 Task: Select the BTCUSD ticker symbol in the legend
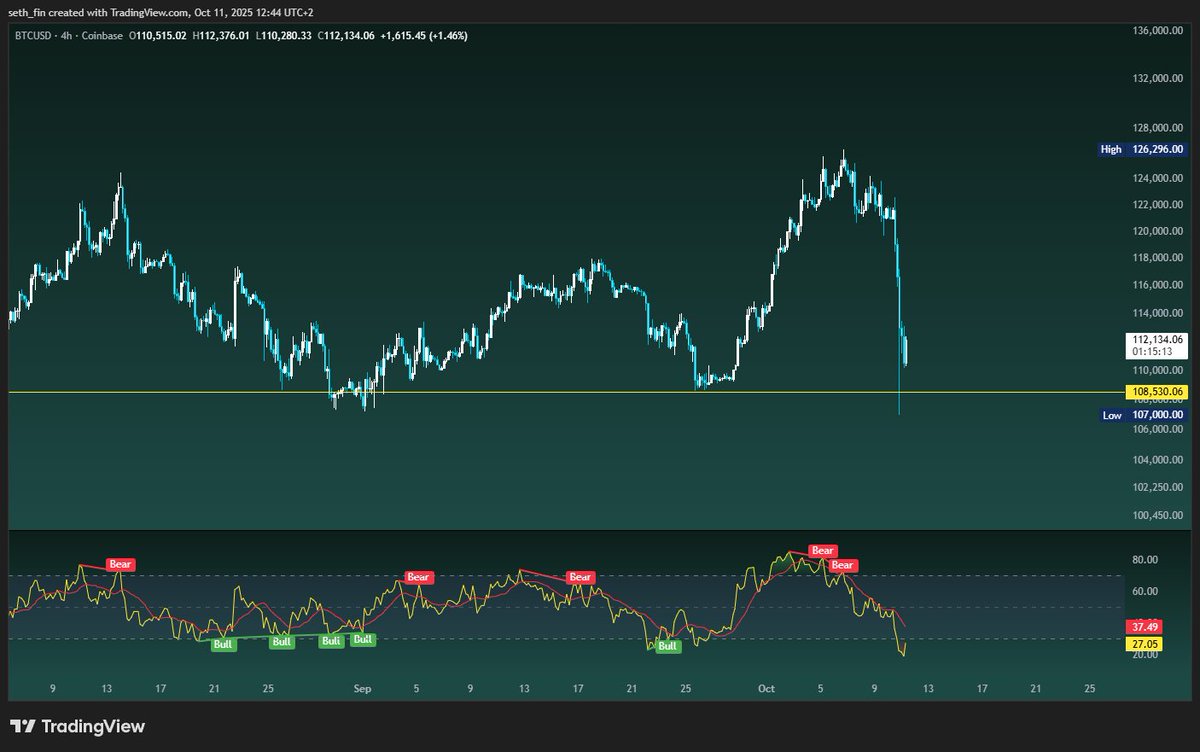(32, 34)
